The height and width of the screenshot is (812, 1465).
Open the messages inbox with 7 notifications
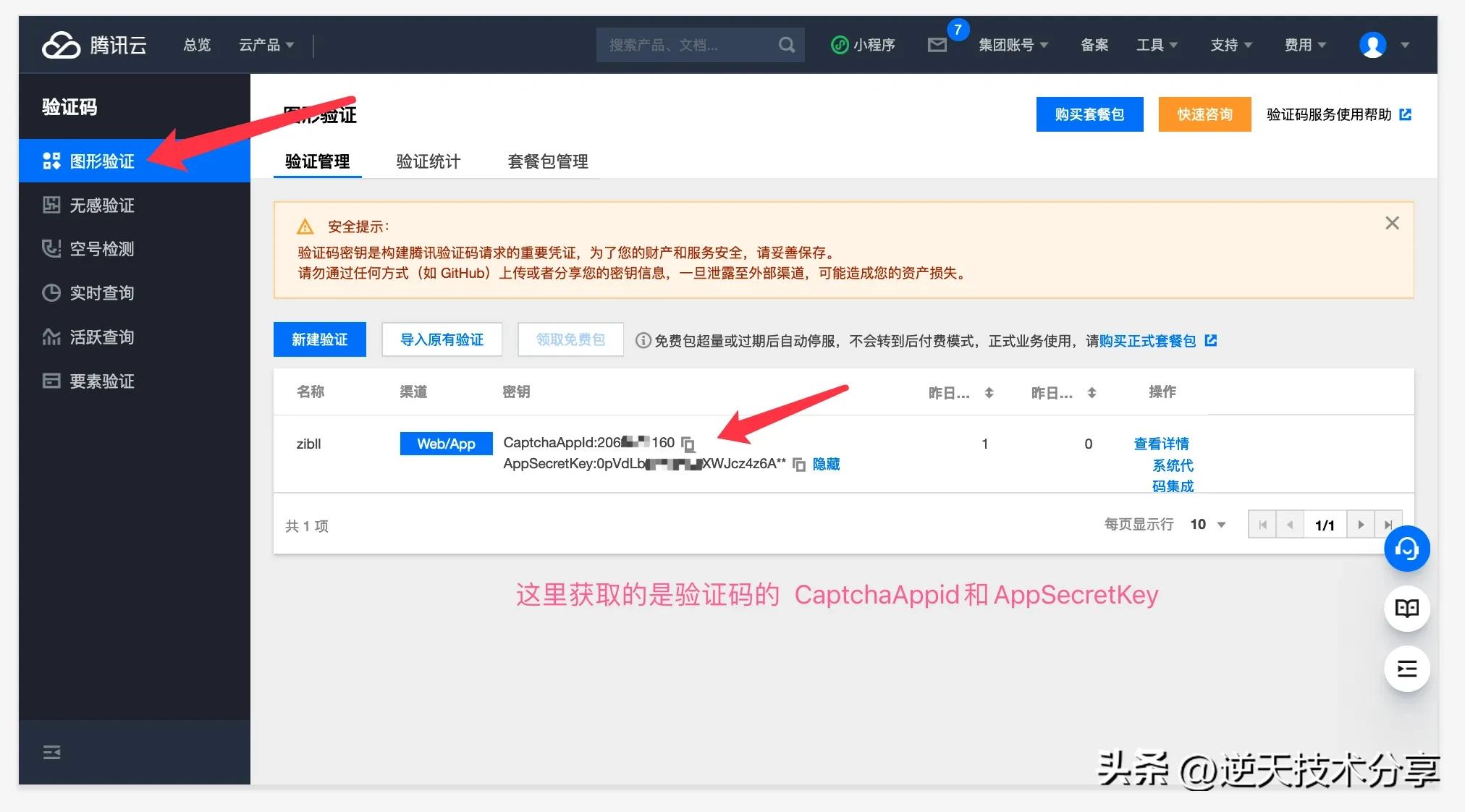937,44
